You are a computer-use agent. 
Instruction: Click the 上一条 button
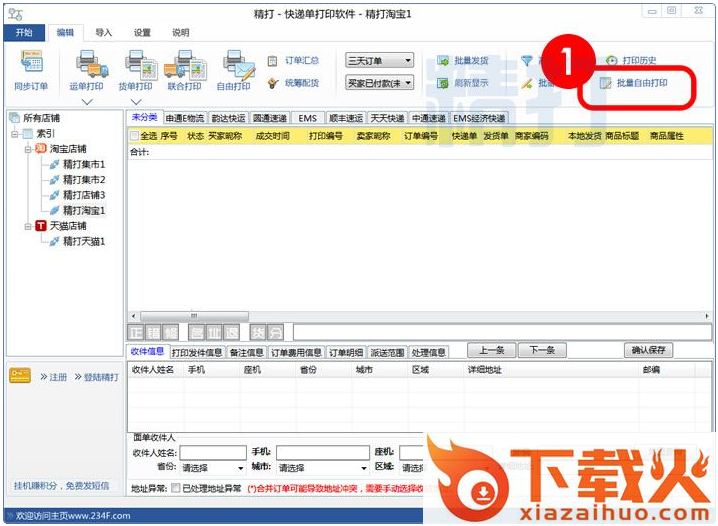(x=491, y=350)
